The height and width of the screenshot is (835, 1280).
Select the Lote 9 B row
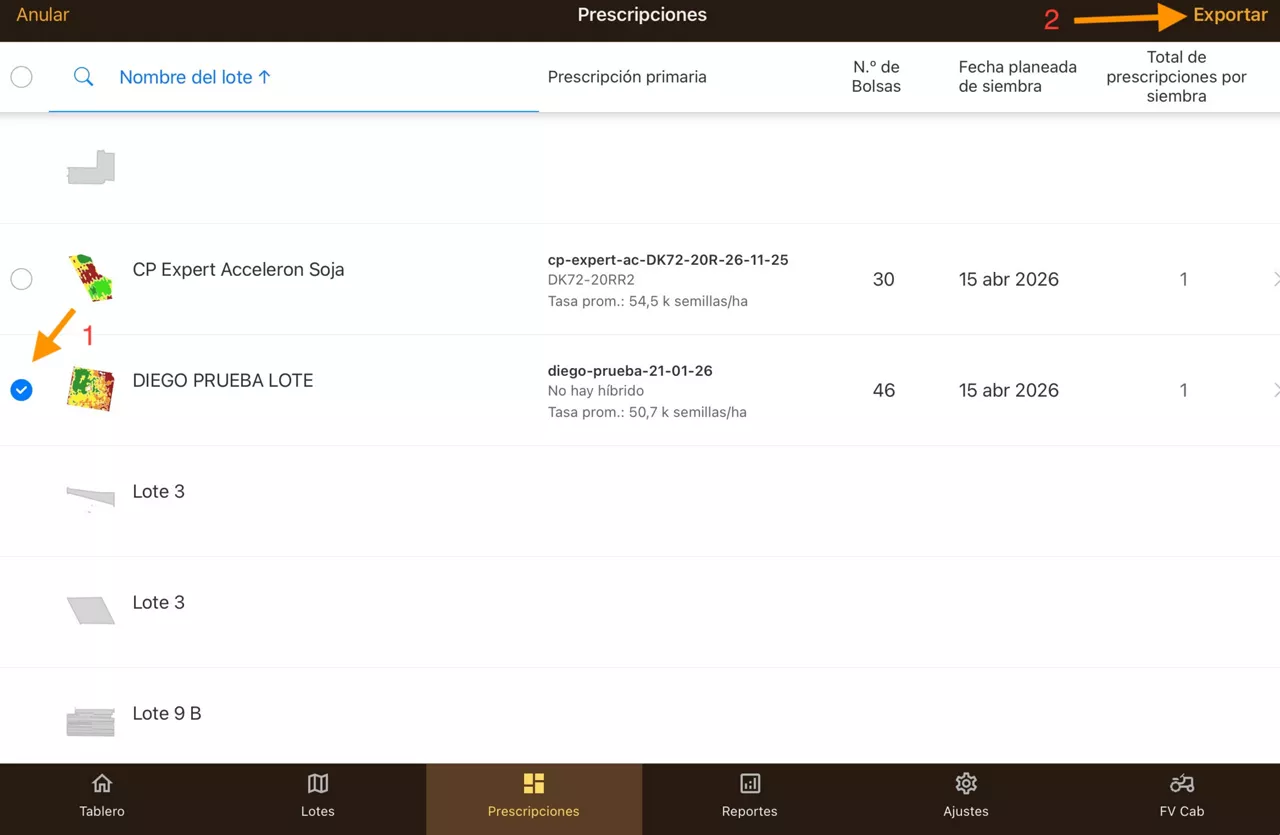(x=167, y=714)
